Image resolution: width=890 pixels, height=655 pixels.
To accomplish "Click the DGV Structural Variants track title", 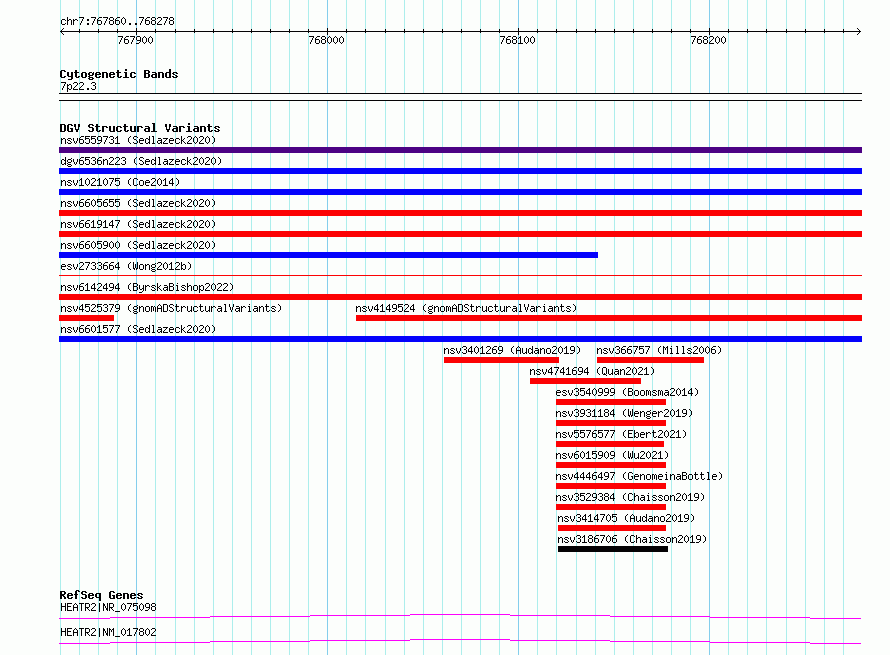I will pos(140,128).
